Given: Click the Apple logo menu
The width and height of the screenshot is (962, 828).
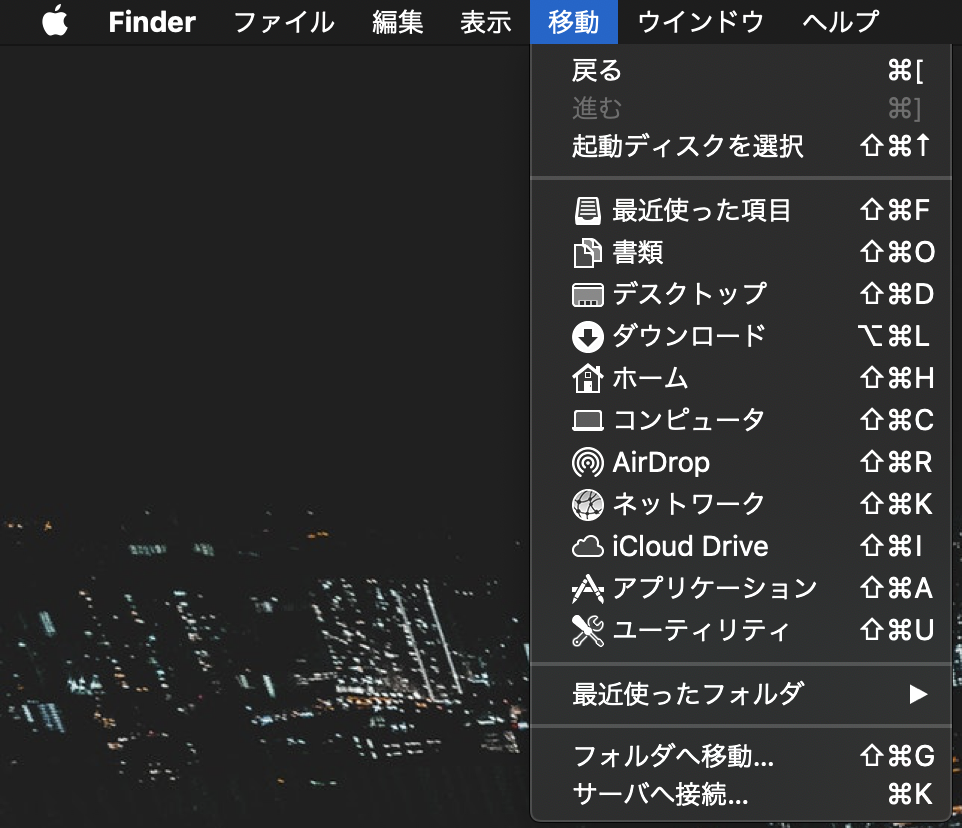Looking at the screenshot, I should (55, 22).
